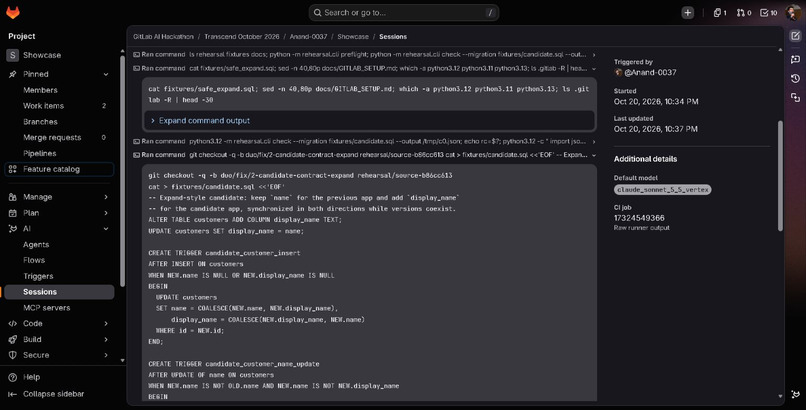Click the Build rocket icon
The height and width of the screenshot is (410, 806).
[x=12, y=339]
